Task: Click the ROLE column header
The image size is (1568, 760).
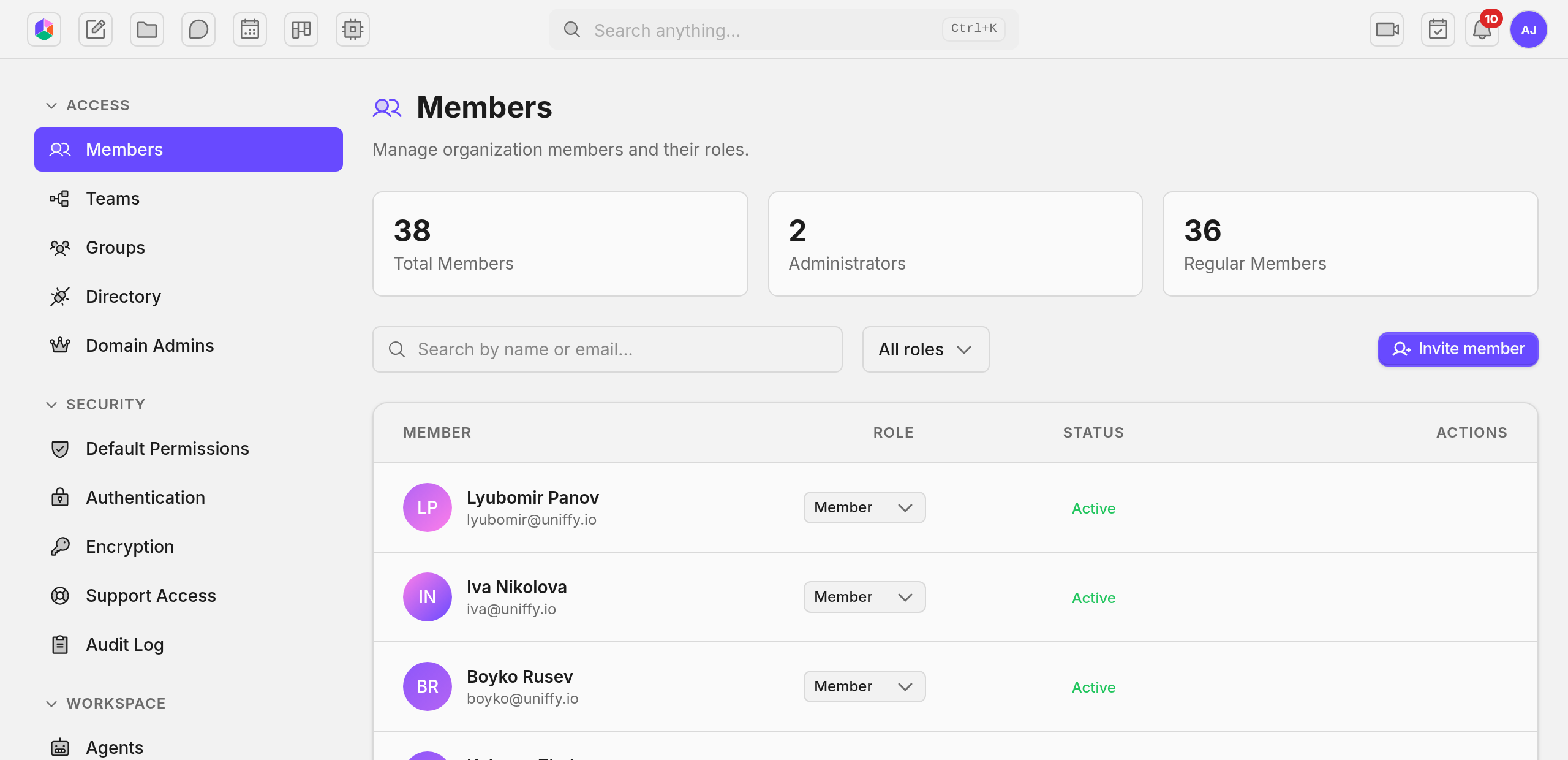Action: [893, 433]
